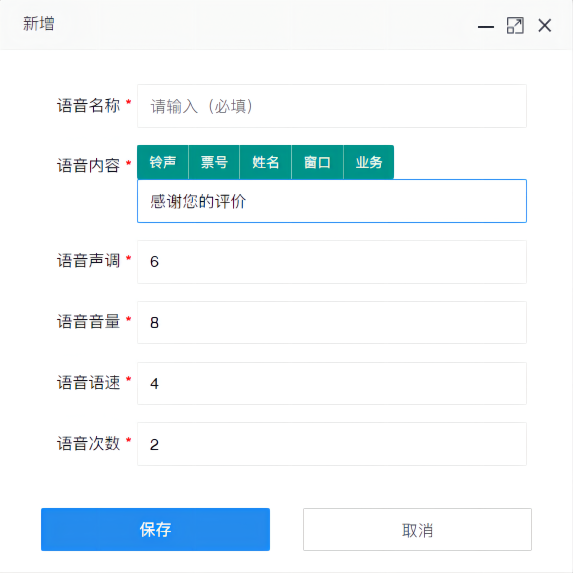This screenshot has height=573, width=573.
Task: Select the 语音次数 field showing 2
Action: (x=332, y=444)
